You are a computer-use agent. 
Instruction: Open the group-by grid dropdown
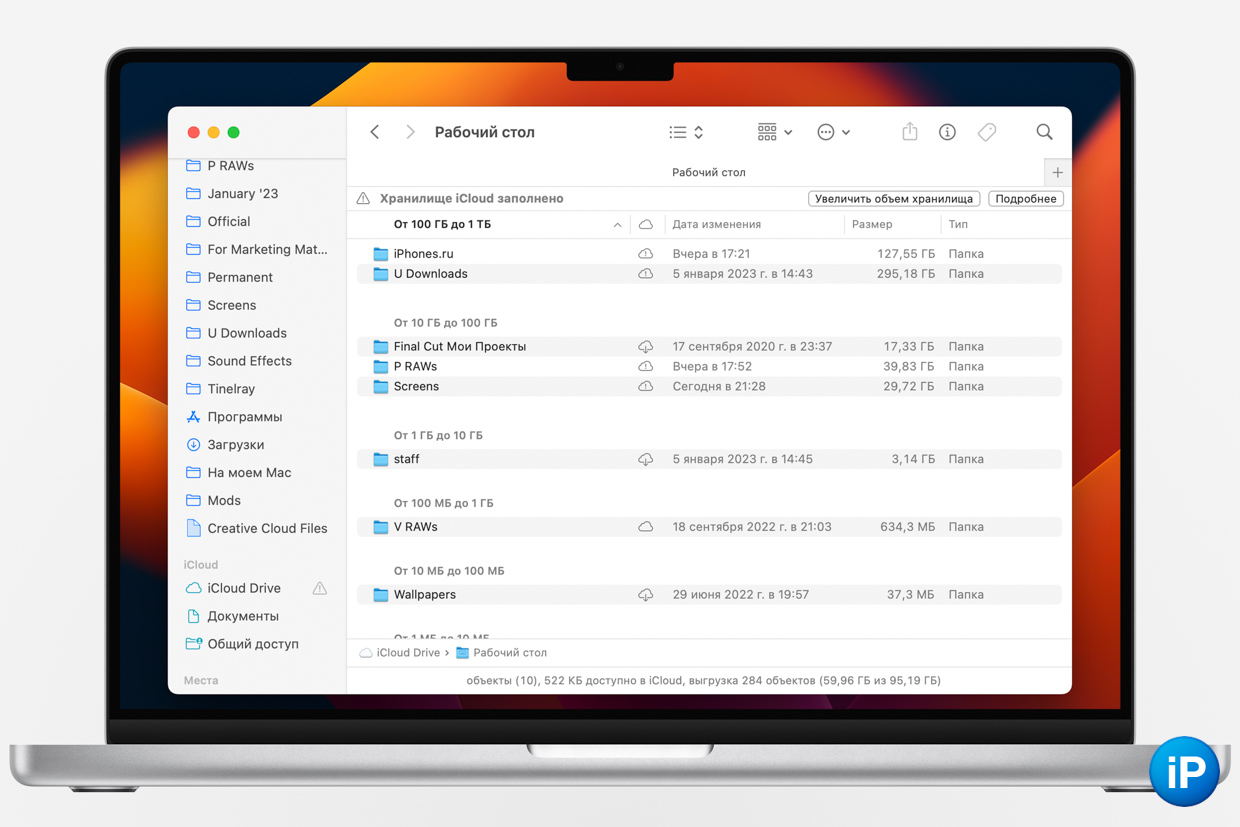[775, 132]
